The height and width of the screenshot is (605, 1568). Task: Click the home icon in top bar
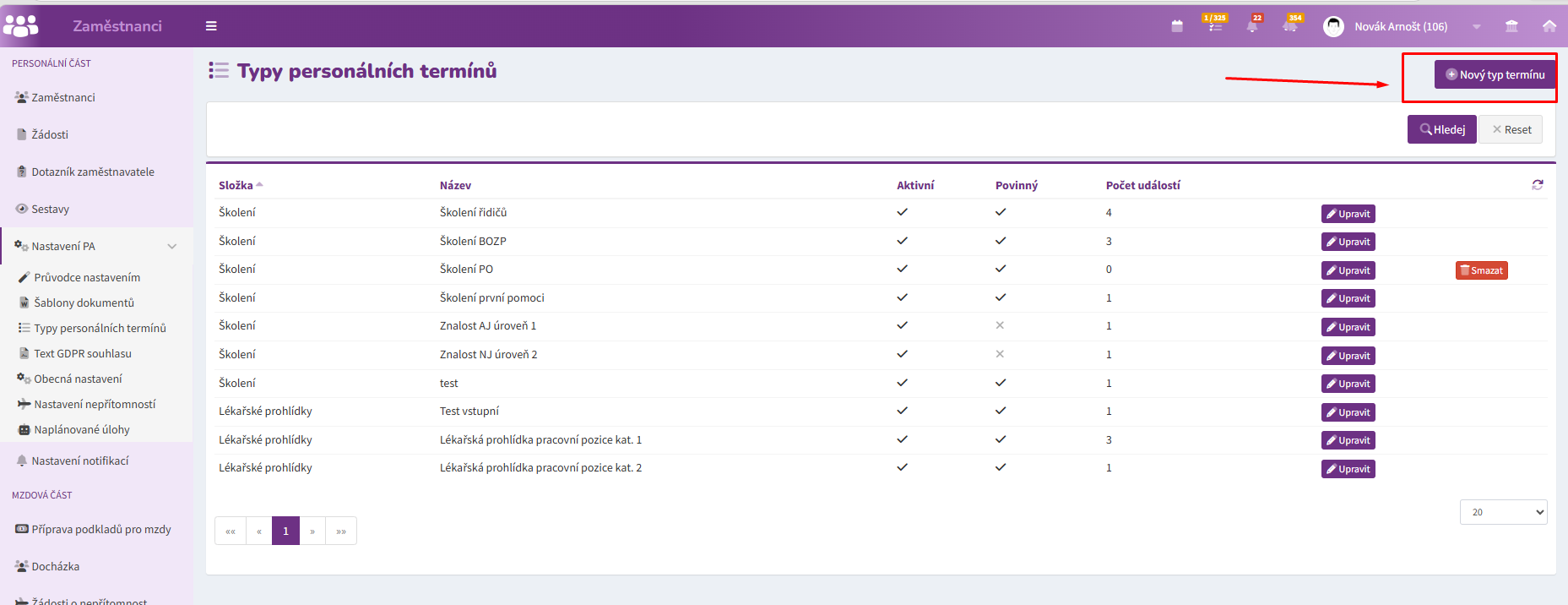point(1549,26)
